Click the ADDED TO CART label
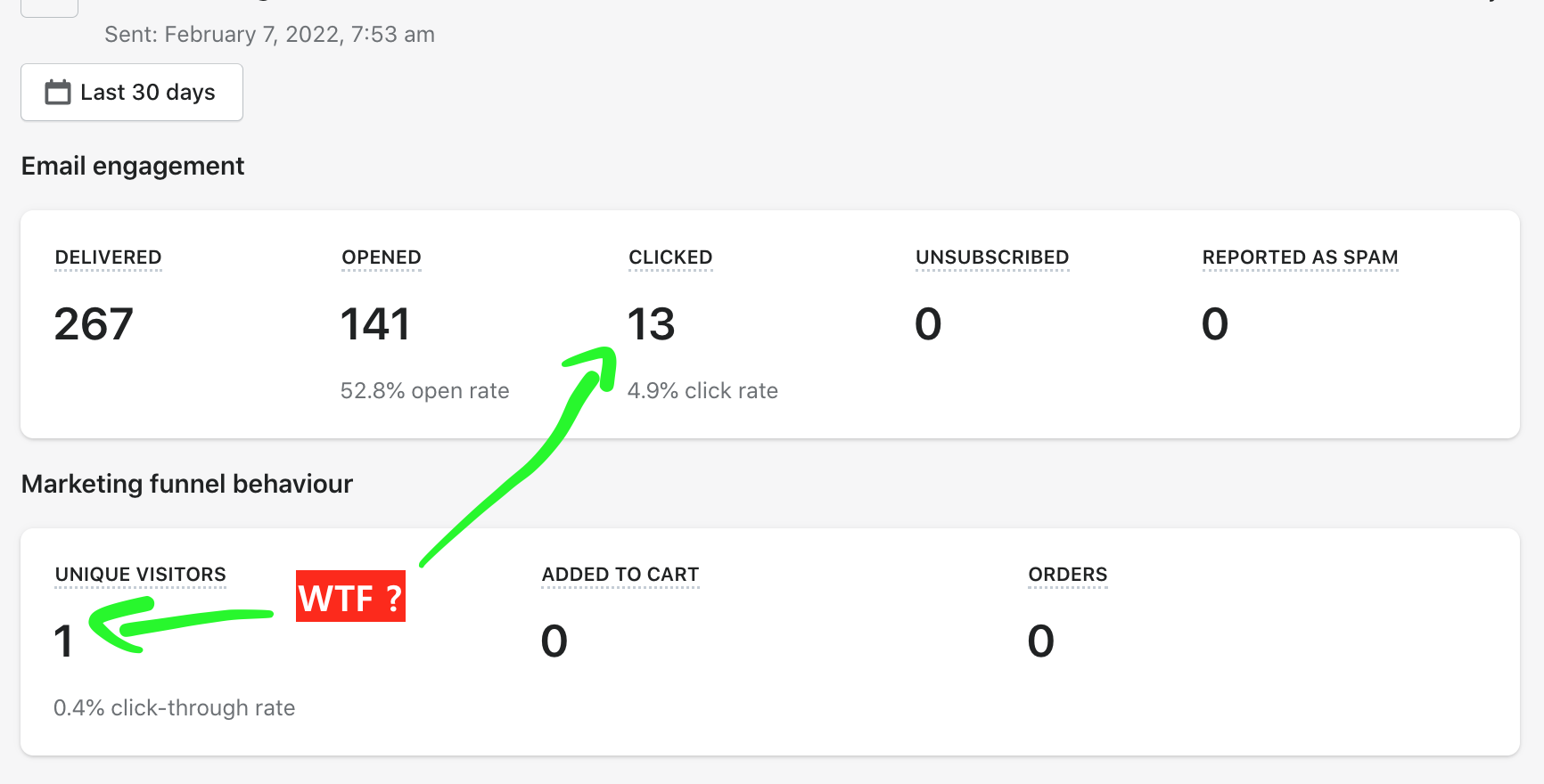Viewport: 1544px width, 784px height. [x=620, y=575]
